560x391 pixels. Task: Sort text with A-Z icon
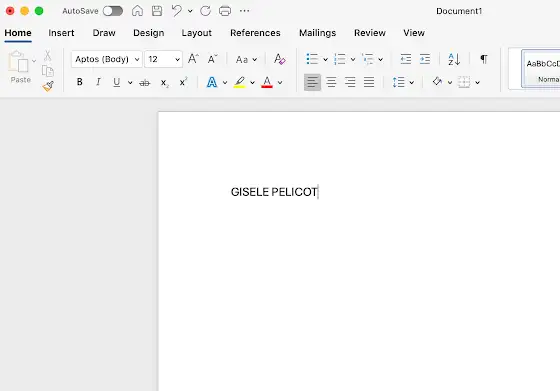(454, 59)
